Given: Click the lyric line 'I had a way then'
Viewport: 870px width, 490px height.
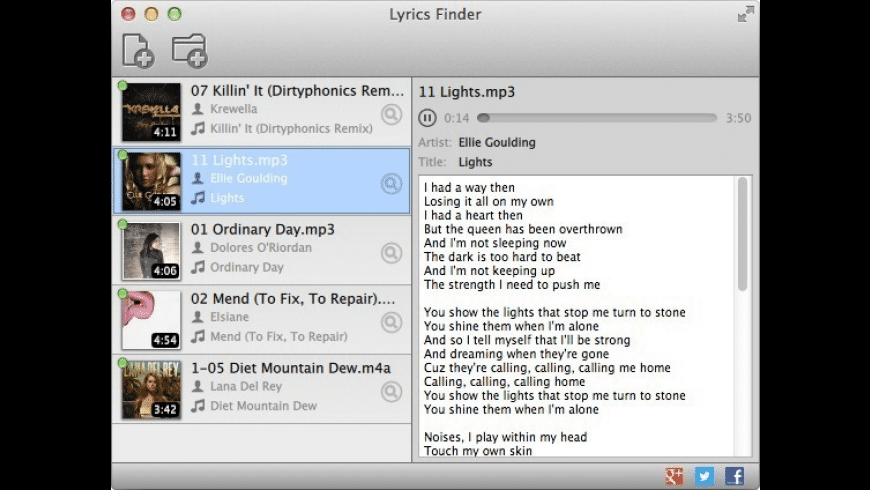Looking at the screenshot, I should pyautogui.click(x=469, y=188).
